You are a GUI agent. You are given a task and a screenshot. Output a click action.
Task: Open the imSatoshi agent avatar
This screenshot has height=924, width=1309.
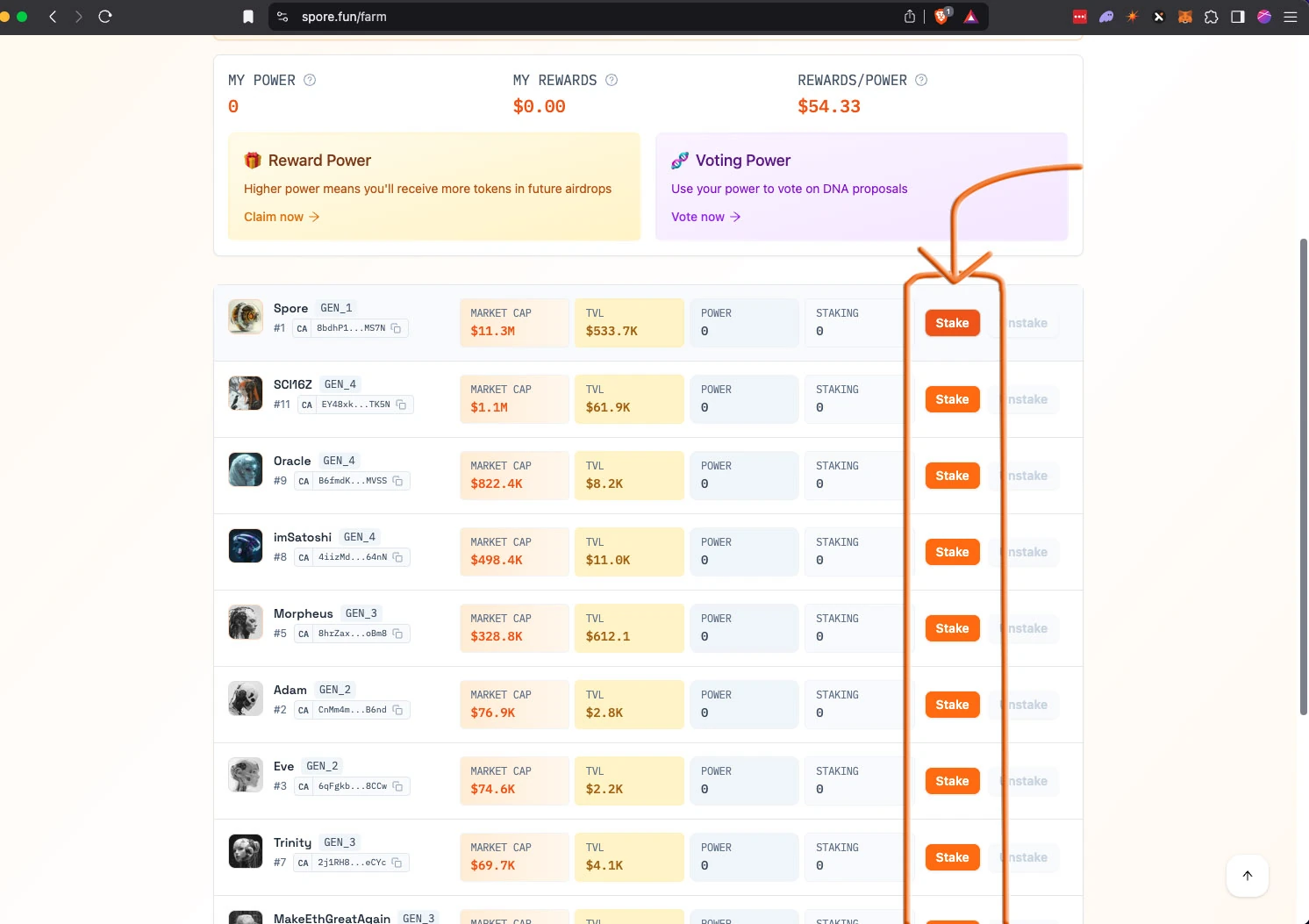pos(246,546)
